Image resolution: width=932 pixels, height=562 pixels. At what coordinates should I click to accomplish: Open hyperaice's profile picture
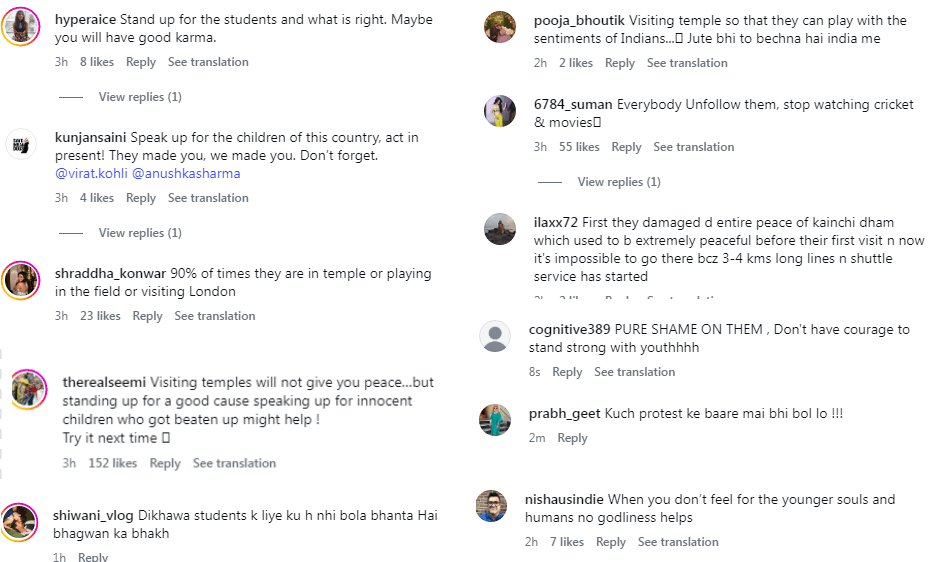click(x=21, y=27)
